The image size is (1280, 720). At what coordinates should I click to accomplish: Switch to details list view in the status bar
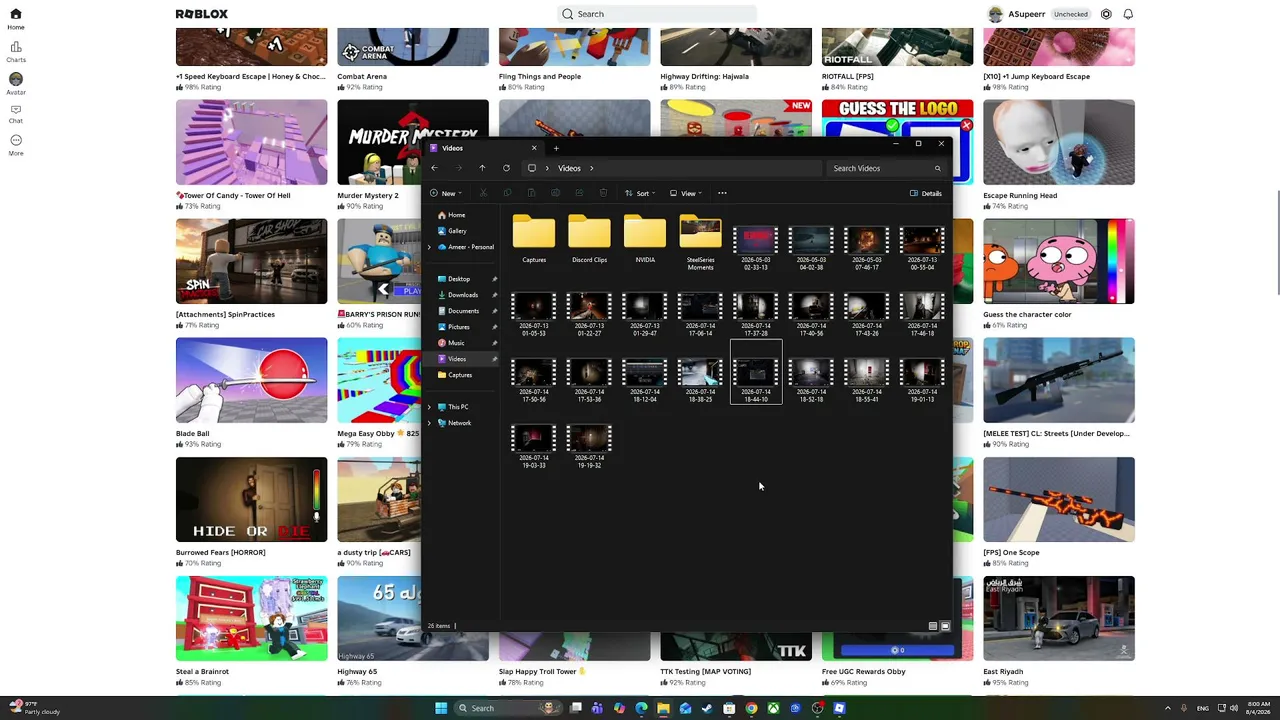tap(933, 626)
